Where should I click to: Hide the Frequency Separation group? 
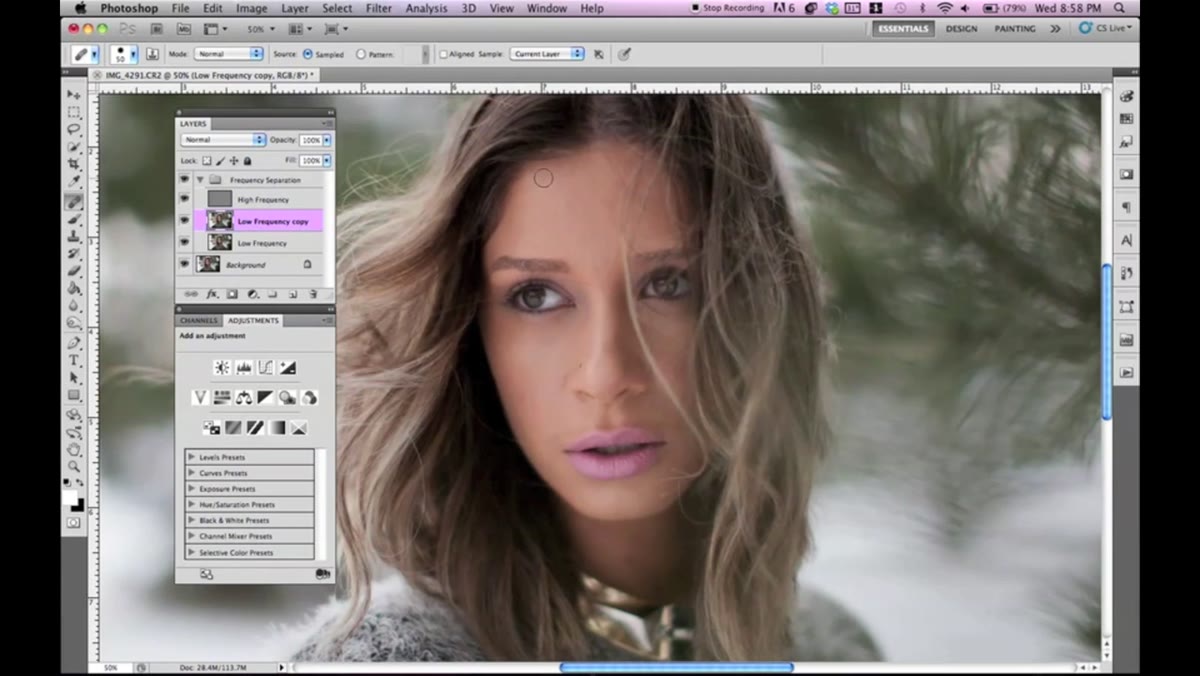click(184, 179)
